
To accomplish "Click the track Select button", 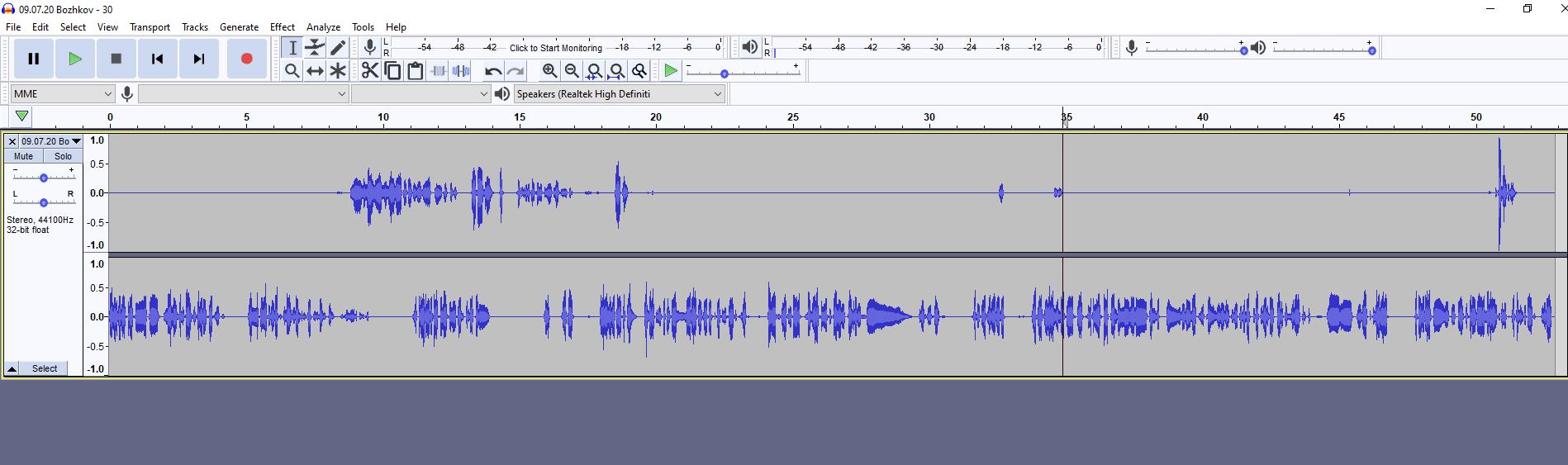I will [x=45, y=368].
